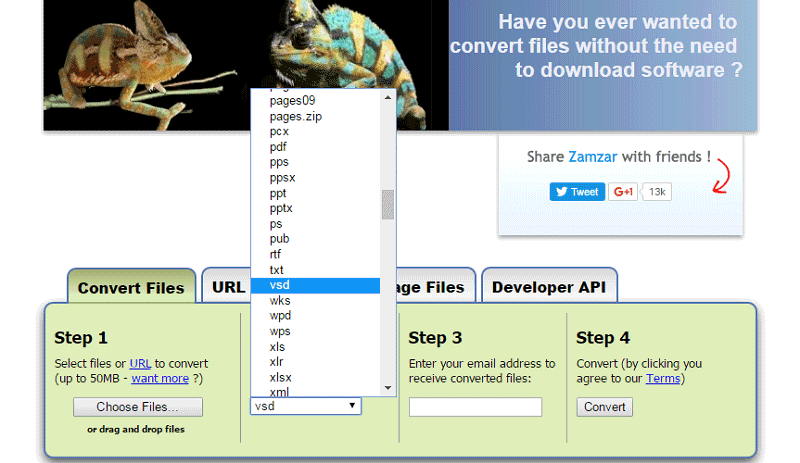Choose pdf from the format list
This screenshot has width=800, height=463.
315,147
